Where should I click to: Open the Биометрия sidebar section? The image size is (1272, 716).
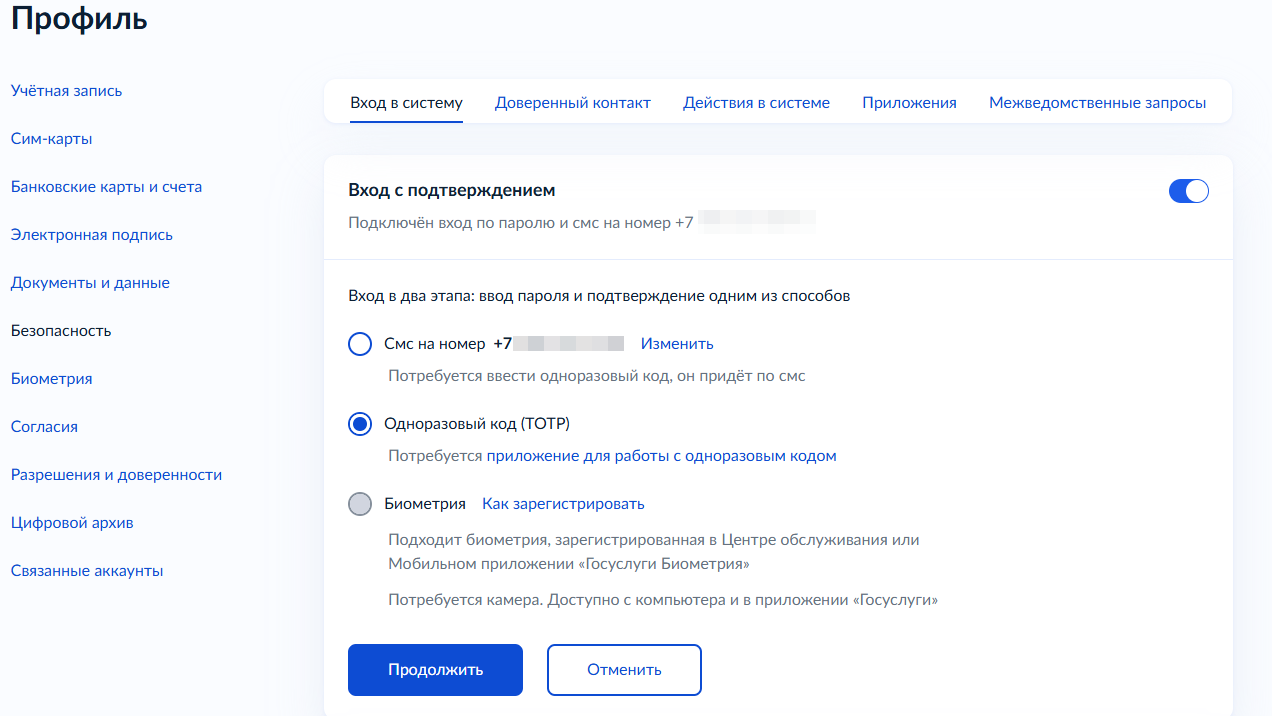click(51, 378)
